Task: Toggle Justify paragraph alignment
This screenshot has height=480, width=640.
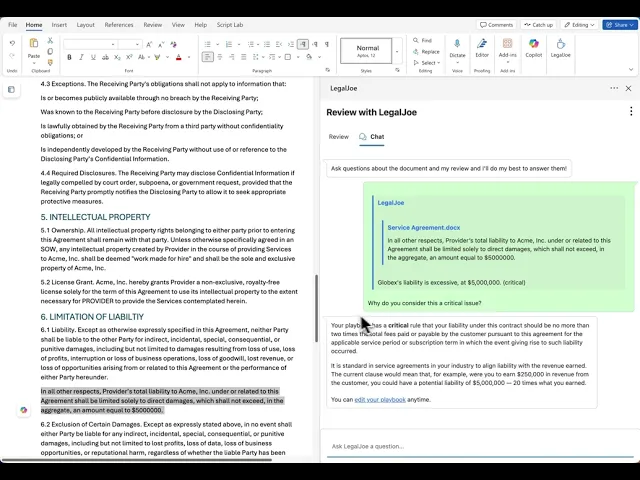Action: [x=244, y=57]
